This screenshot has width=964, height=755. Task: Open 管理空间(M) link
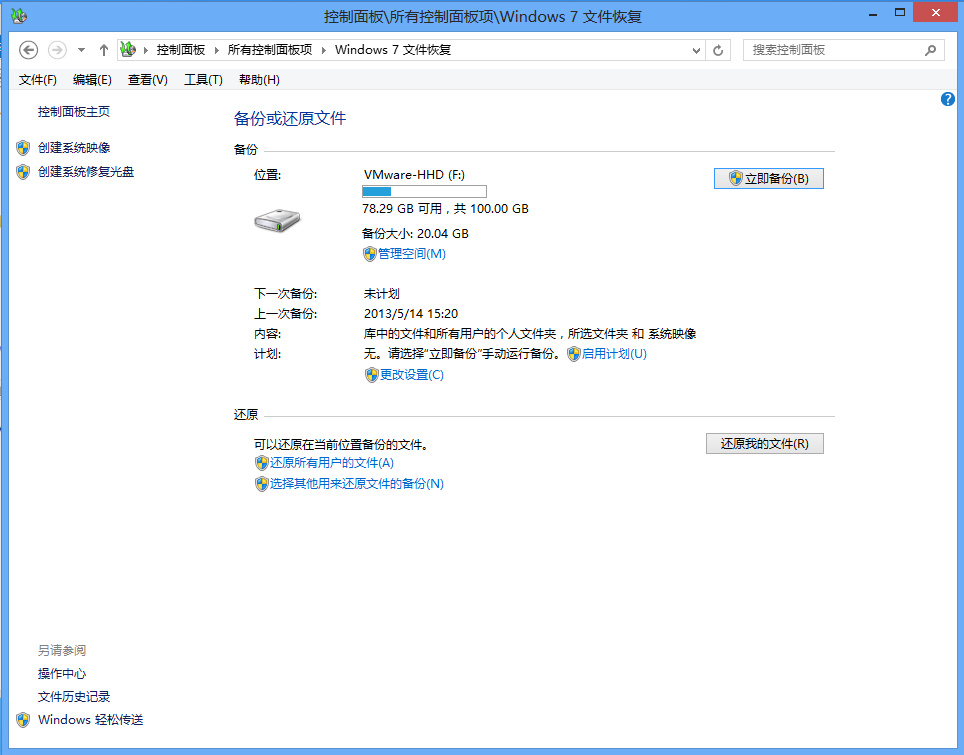(411, 253)
